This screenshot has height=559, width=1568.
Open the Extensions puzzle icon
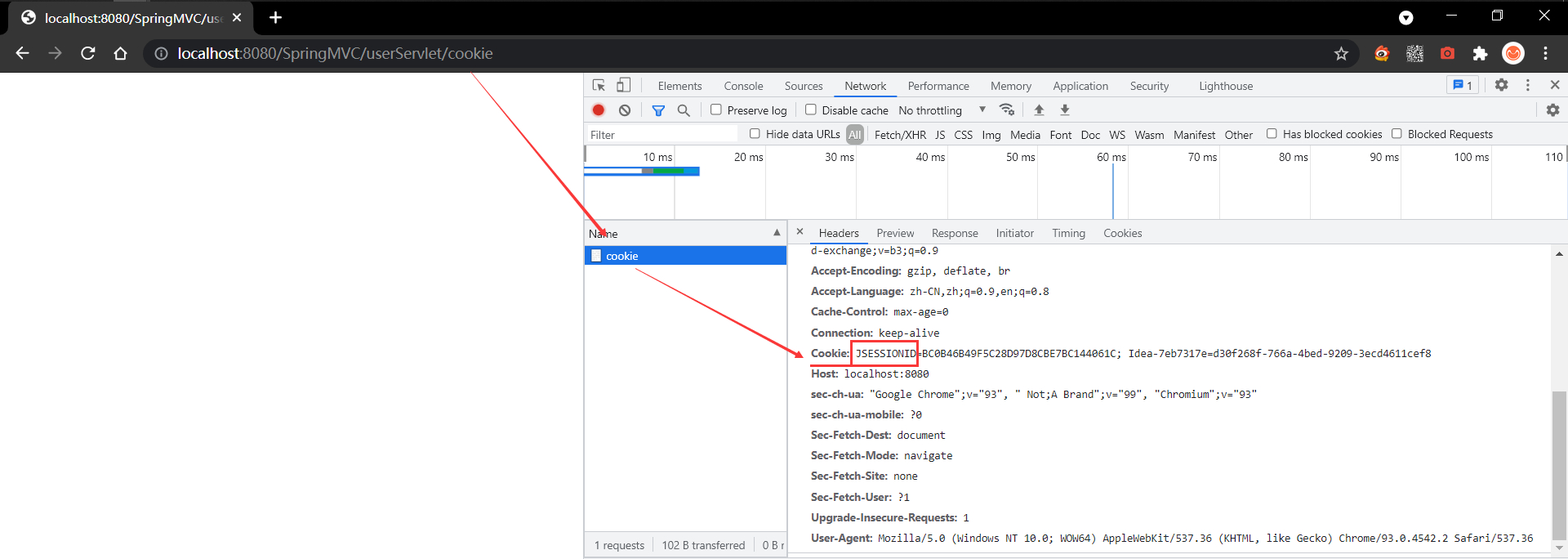(x=1480, y=53)
